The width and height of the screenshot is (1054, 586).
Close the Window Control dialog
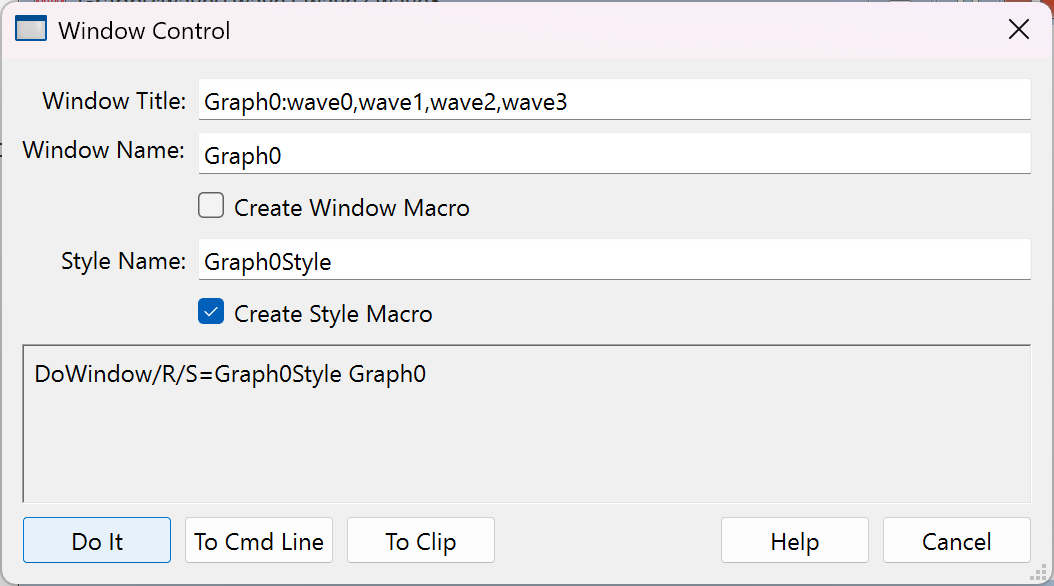(x=1018, y=30)
